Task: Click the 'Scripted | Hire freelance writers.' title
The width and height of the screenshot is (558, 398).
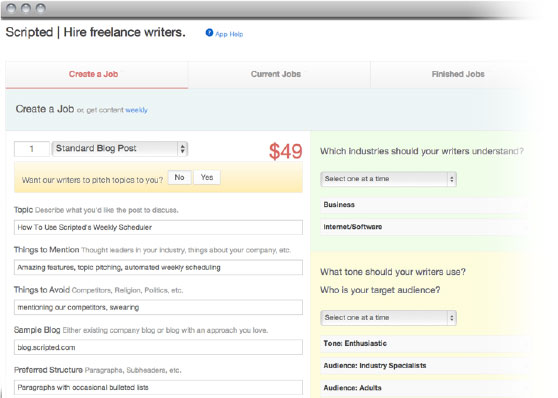Action: pyautogui.click(x=96, y=32)
